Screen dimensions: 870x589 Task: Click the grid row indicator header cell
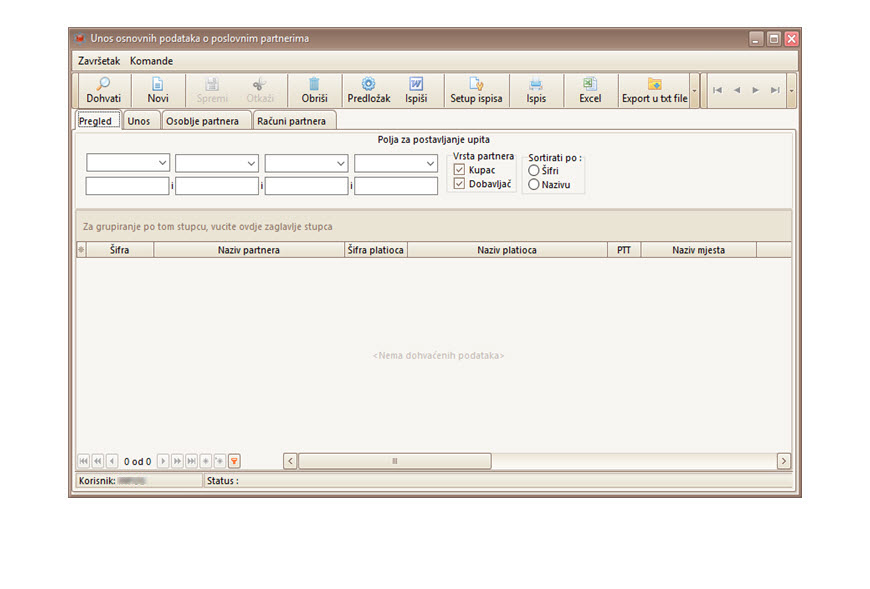(82, 250)
